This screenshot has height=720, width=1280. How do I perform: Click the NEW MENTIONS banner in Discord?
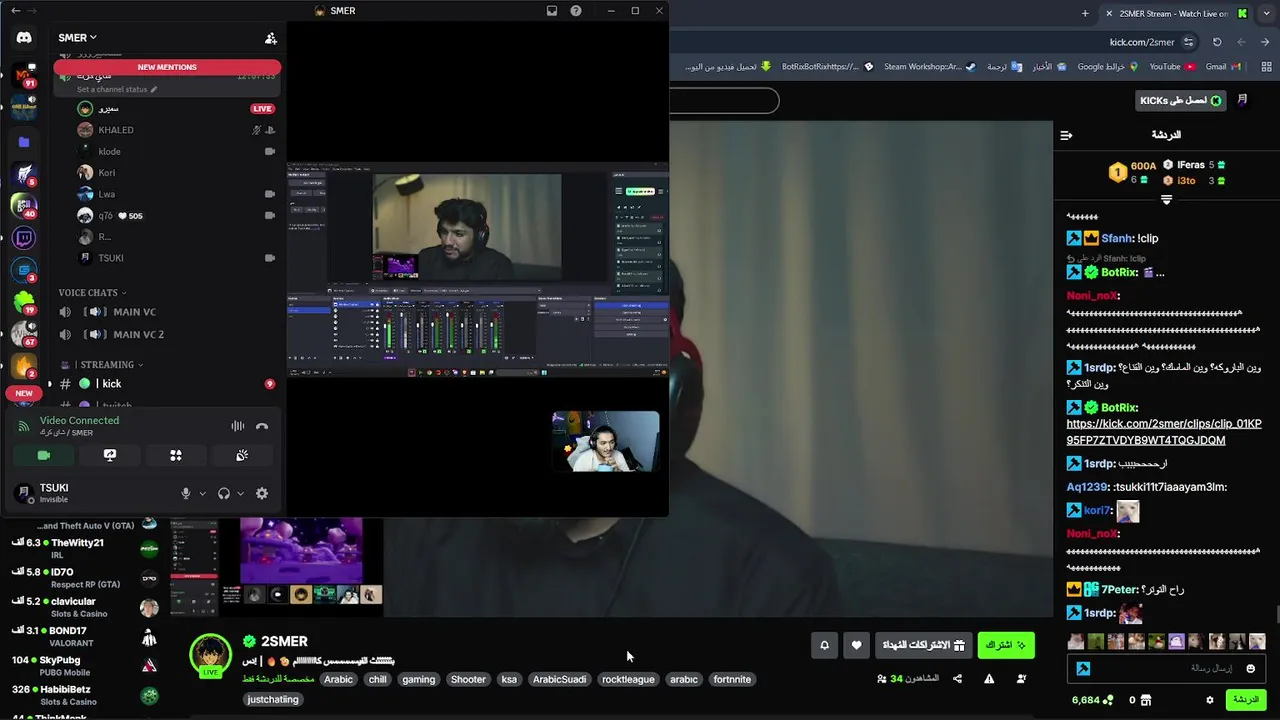pyautogui.click(x=167, y=67)
